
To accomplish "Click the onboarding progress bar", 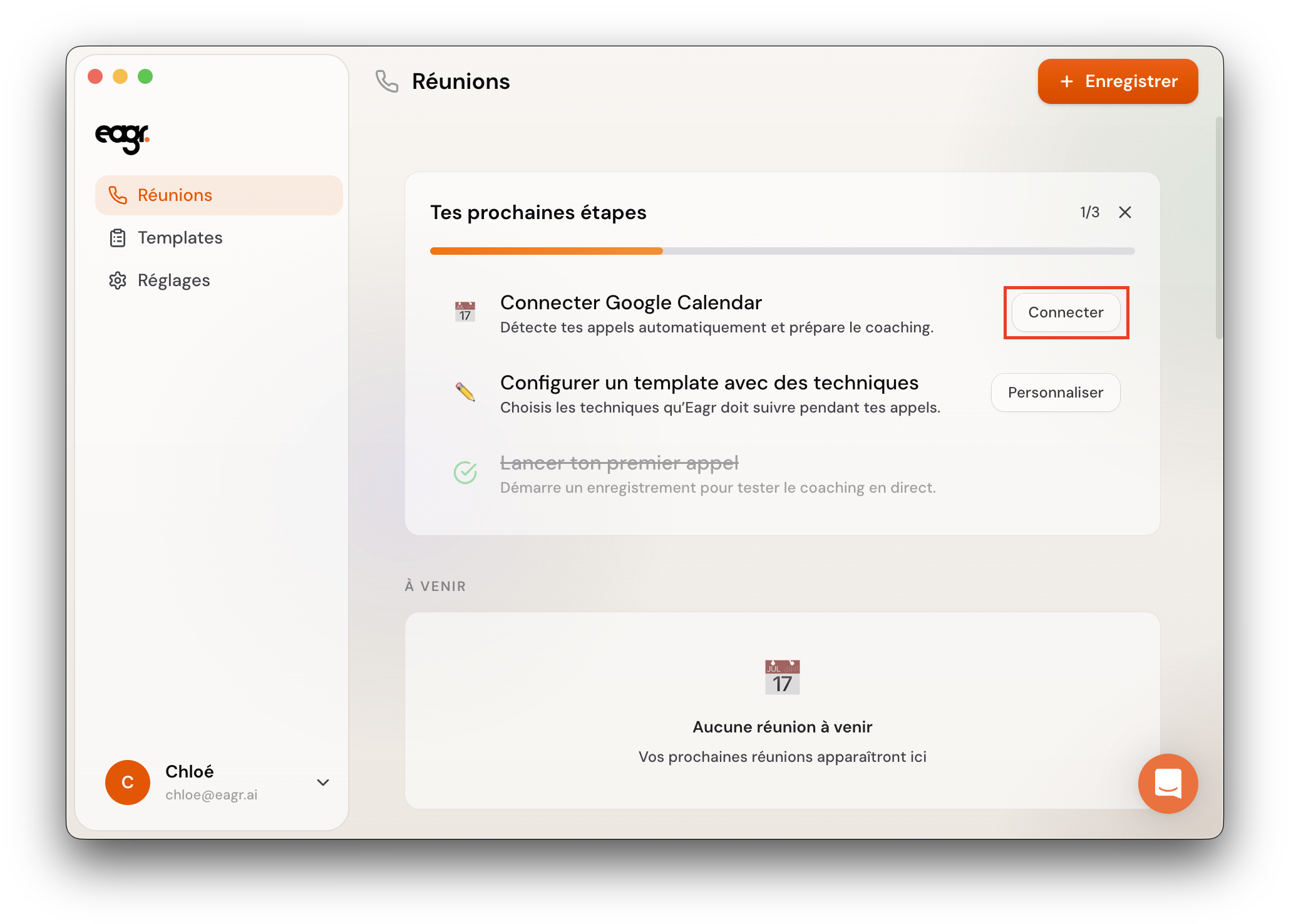I will [x=782, y=251].
